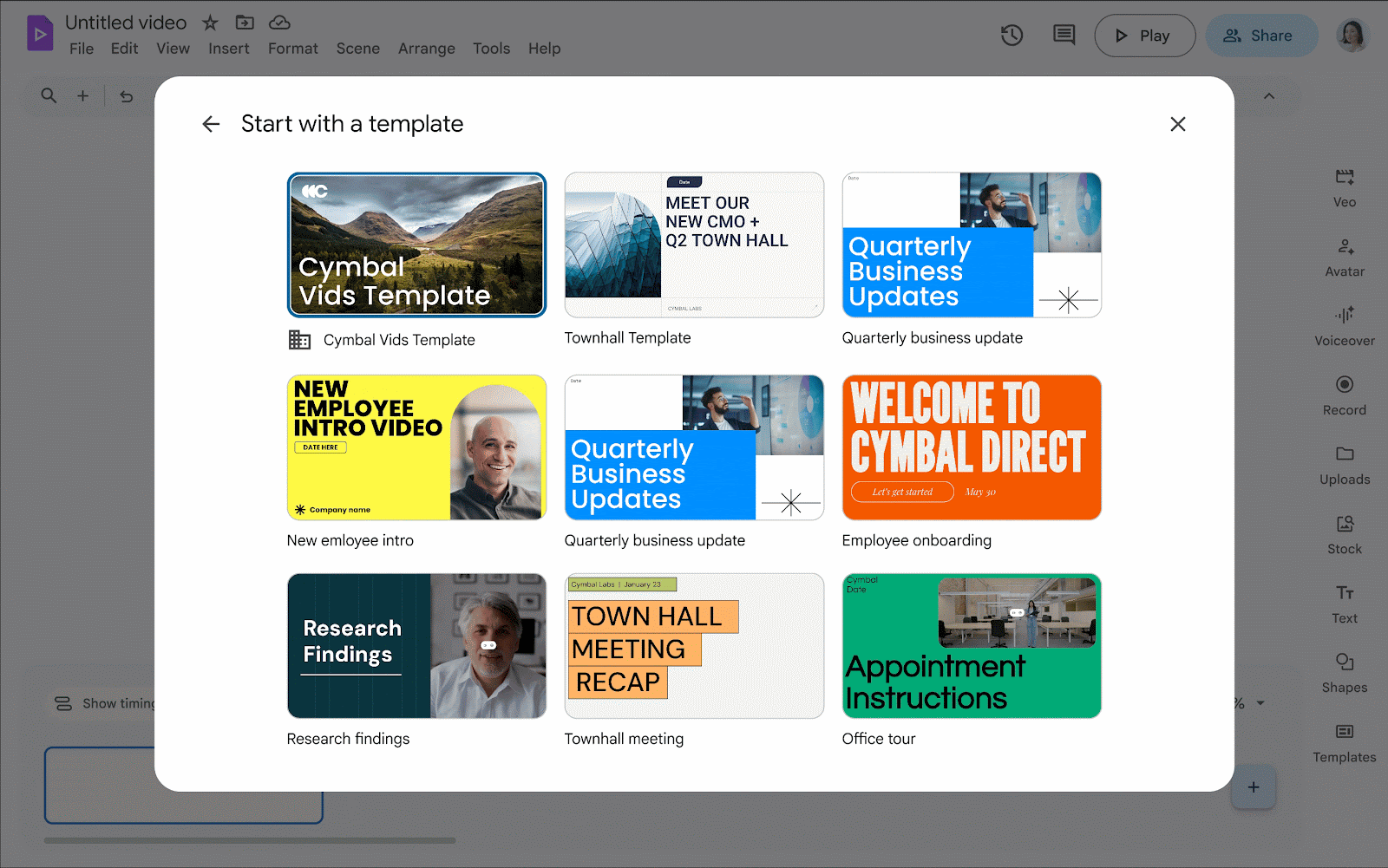This screenshot has width=1388, height=868.
Task: Collapse the top panel with the chevron
Action: [x=1269, y=96]
